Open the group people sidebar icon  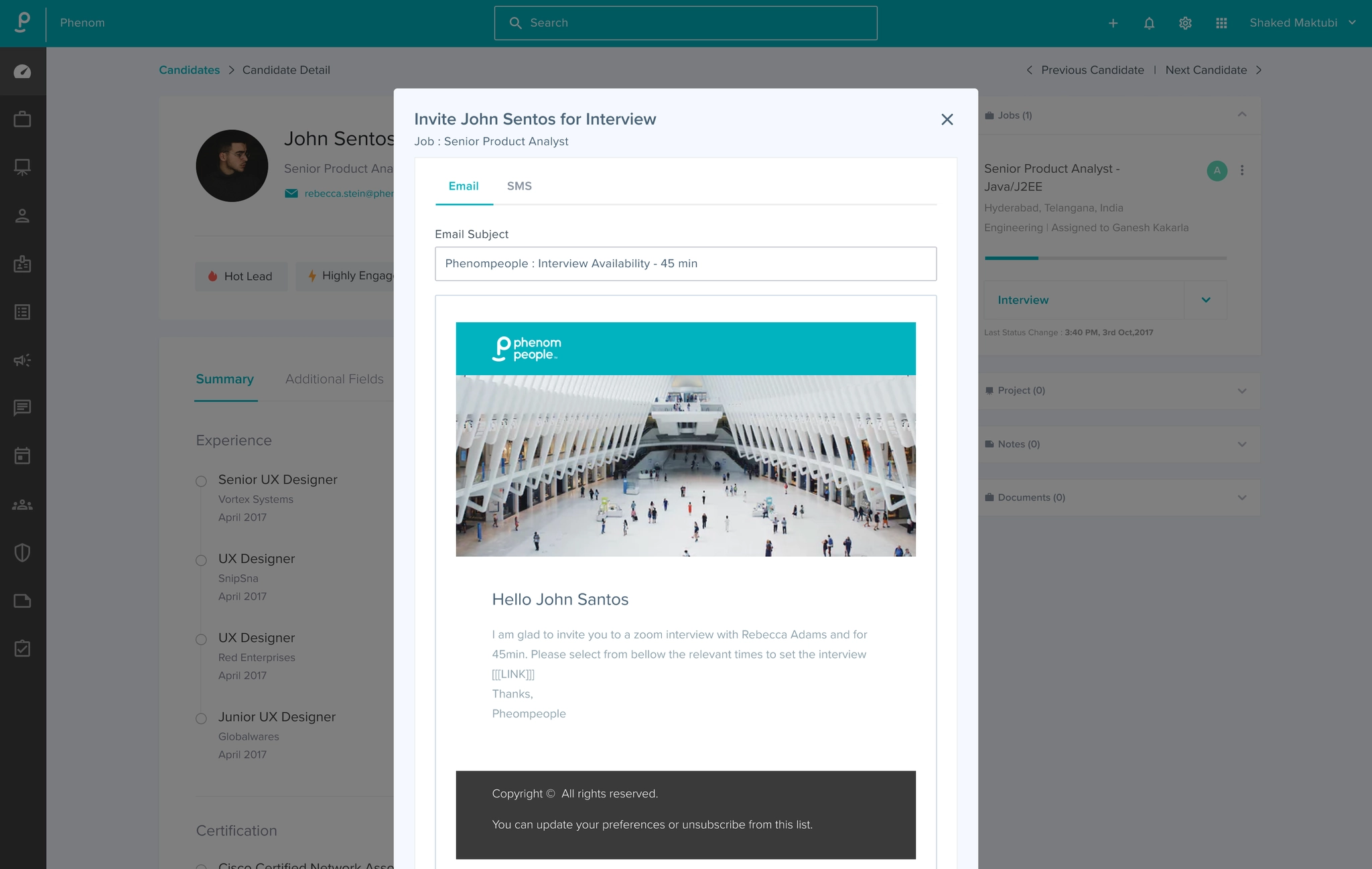(x=23, y=505)
